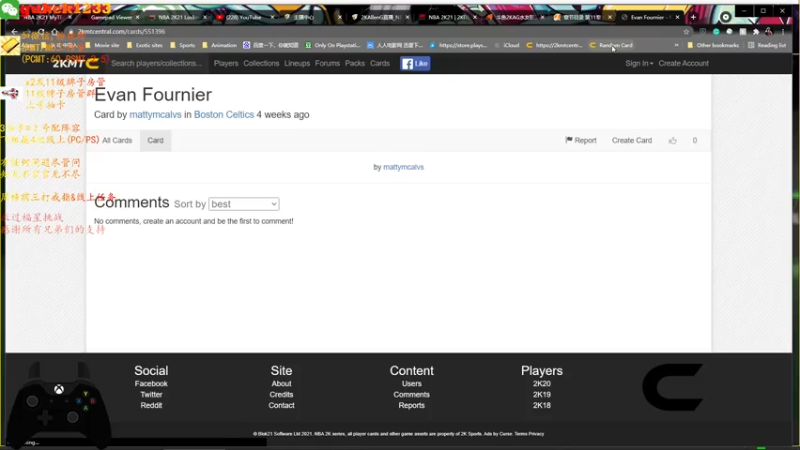Click the large footer C logo
Screen dimensions: 800x450
pos(672,387)
